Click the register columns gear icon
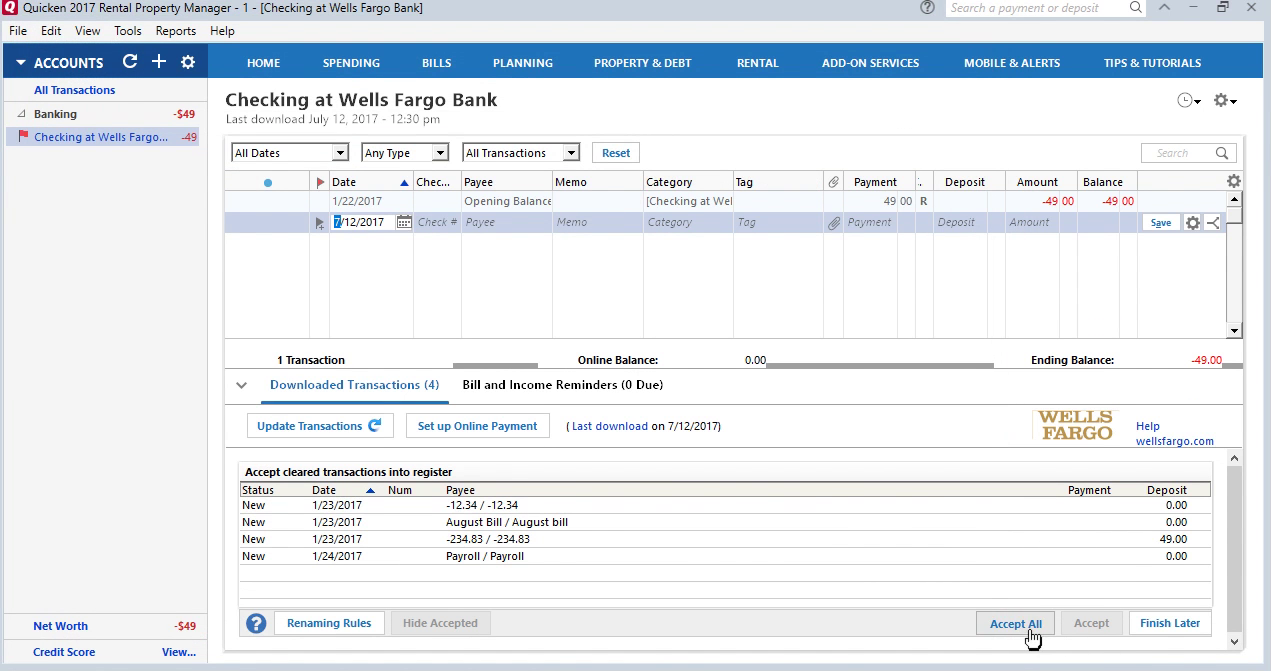The image size is (1271, 671). tap(1234, 181)
